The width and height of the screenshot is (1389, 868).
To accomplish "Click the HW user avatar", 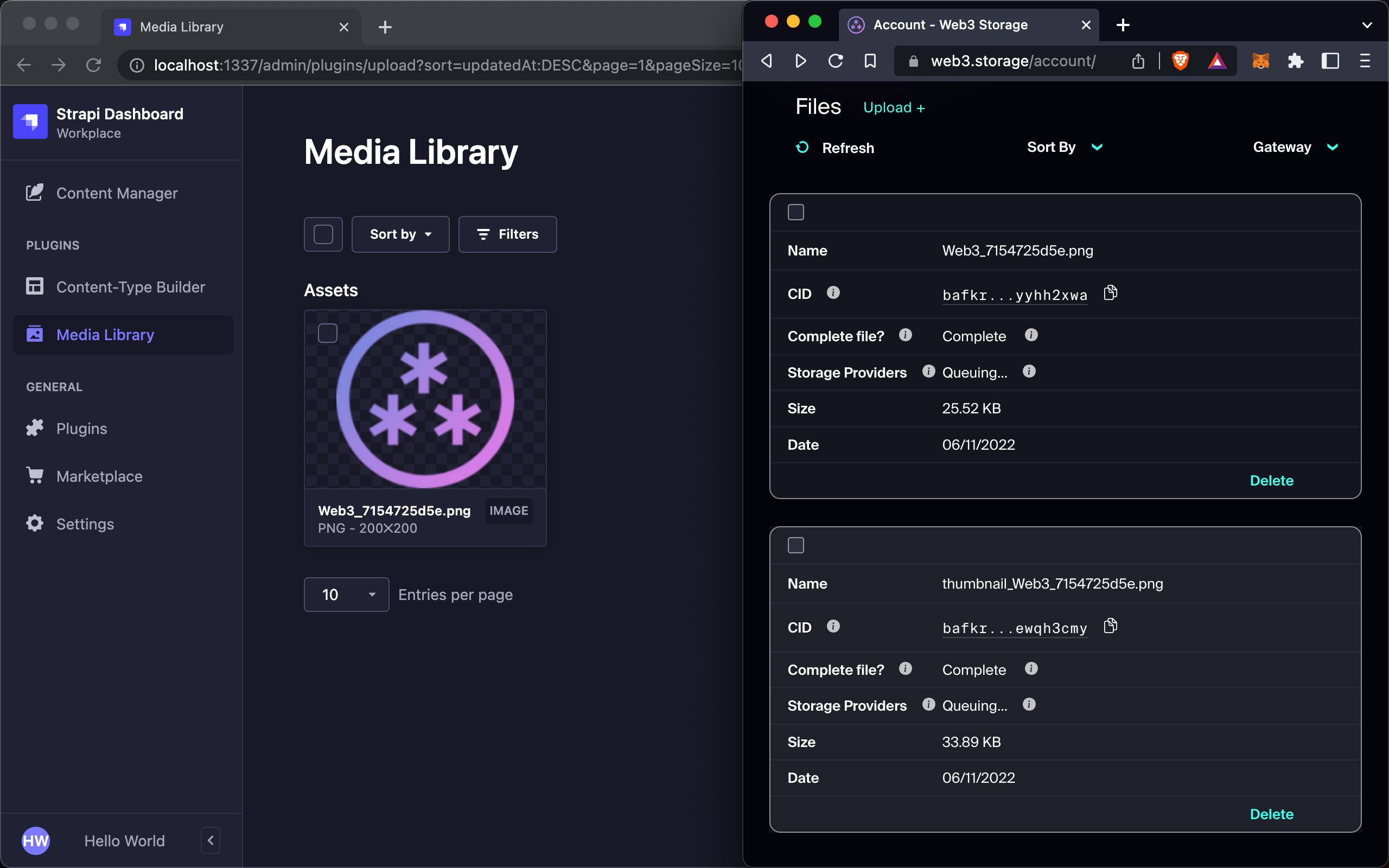I will (x=36, y=841).
